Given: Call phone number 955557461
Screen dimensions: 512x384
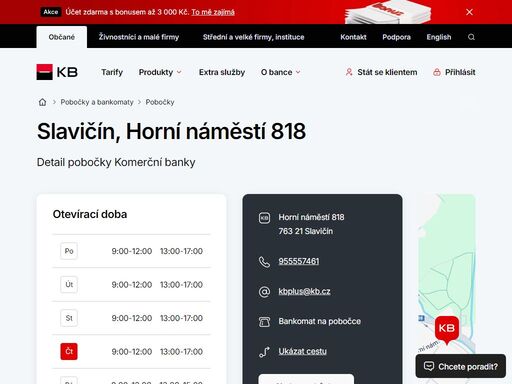Looking at the screenshot, I should [299, 261].
